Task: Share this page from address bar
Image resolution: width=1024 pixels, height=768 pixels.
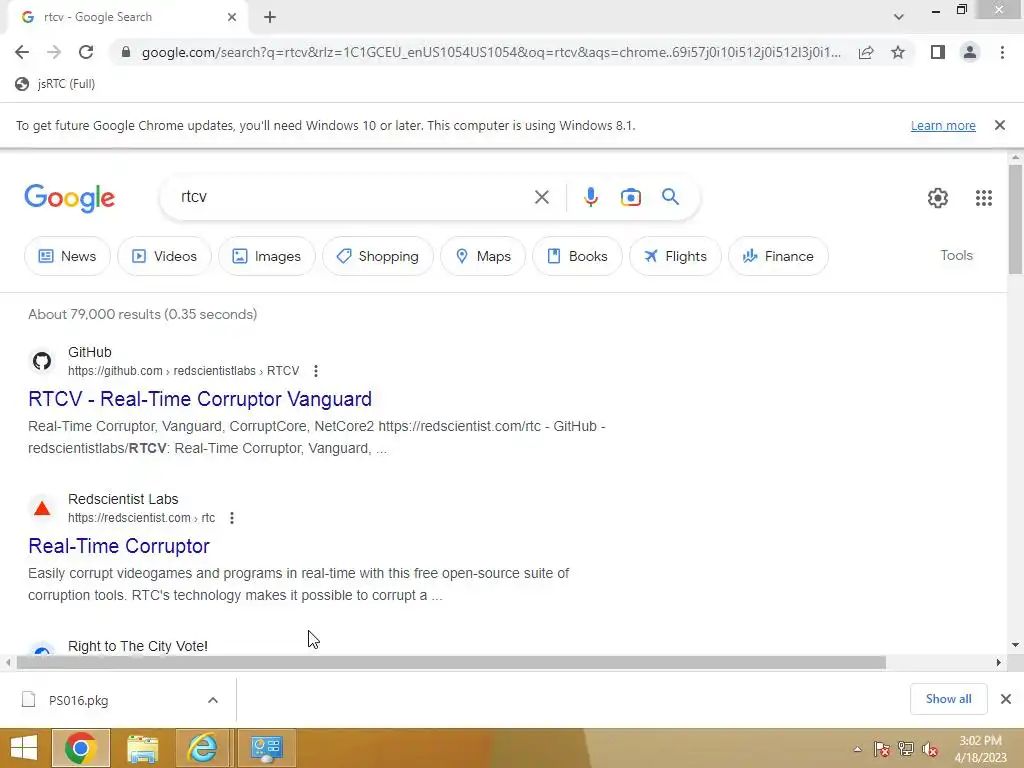Action: click(866, 52)
